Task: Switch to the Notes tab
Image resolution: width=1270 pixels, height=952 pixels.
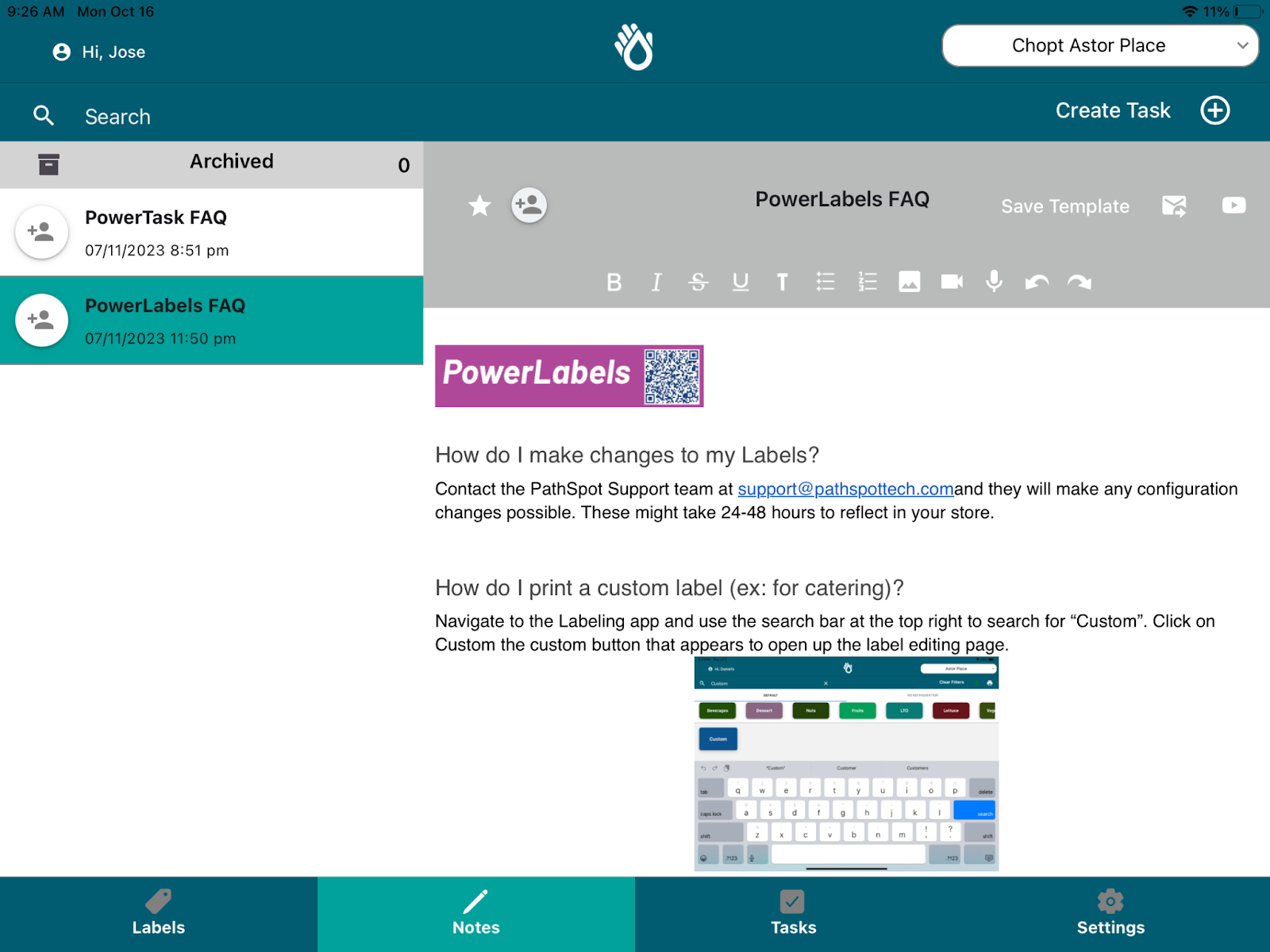Action: tap(476, 914)
